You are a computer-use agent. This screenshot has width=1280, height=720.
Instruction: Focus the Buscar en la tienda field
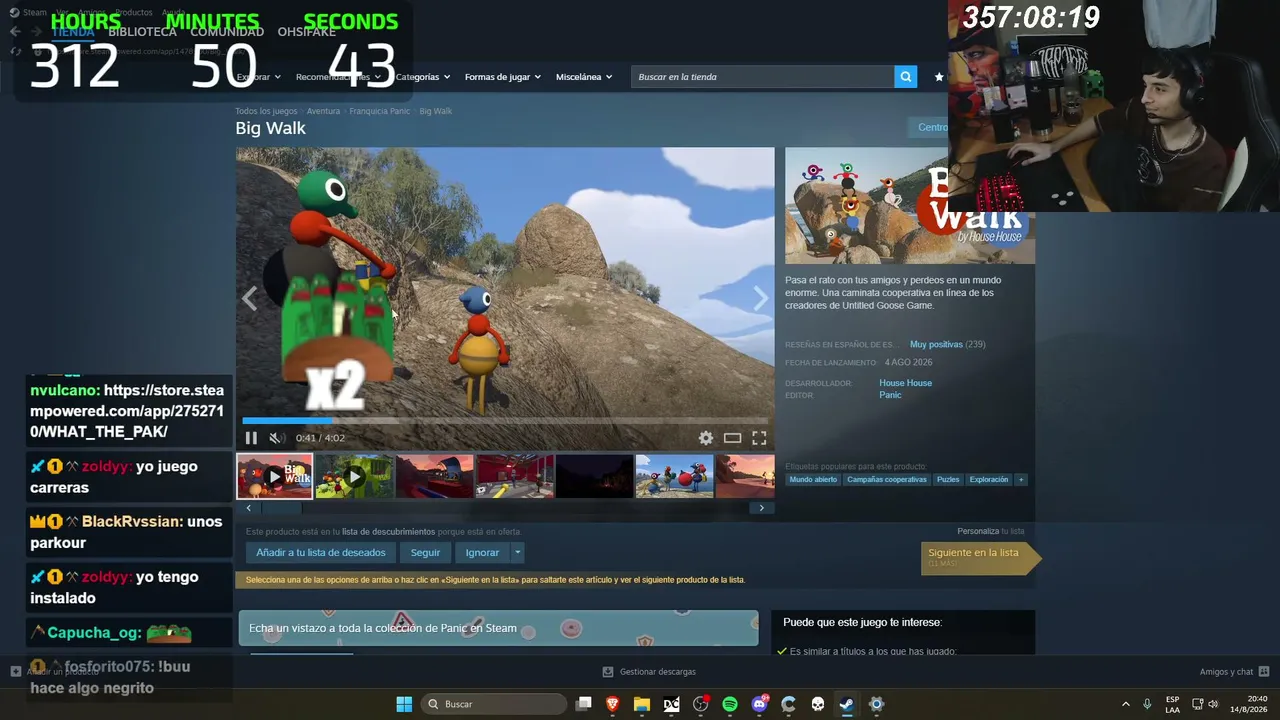762,77
